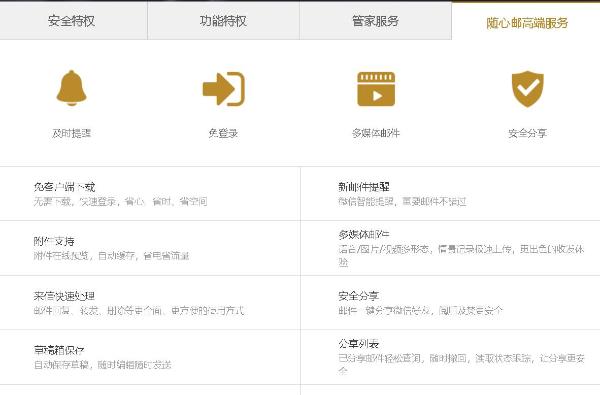Click the description under 分享列表
Viewport: 600px width, 395px height.
click(x=461, y=364)
